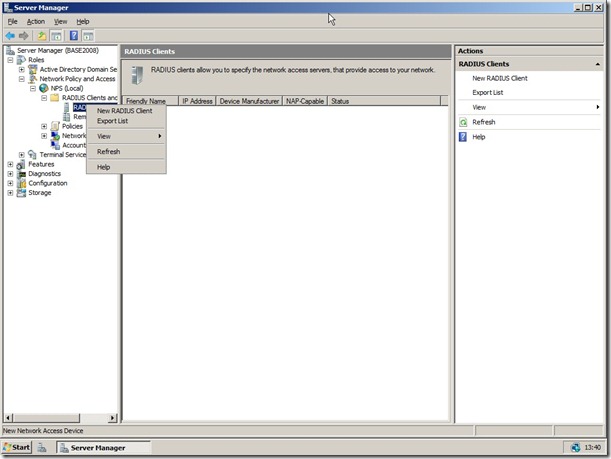Image resolution: width=611 pixels, height=459 pixels.
Task: Open the View menu in menu bar
Action: coord(60,21)
